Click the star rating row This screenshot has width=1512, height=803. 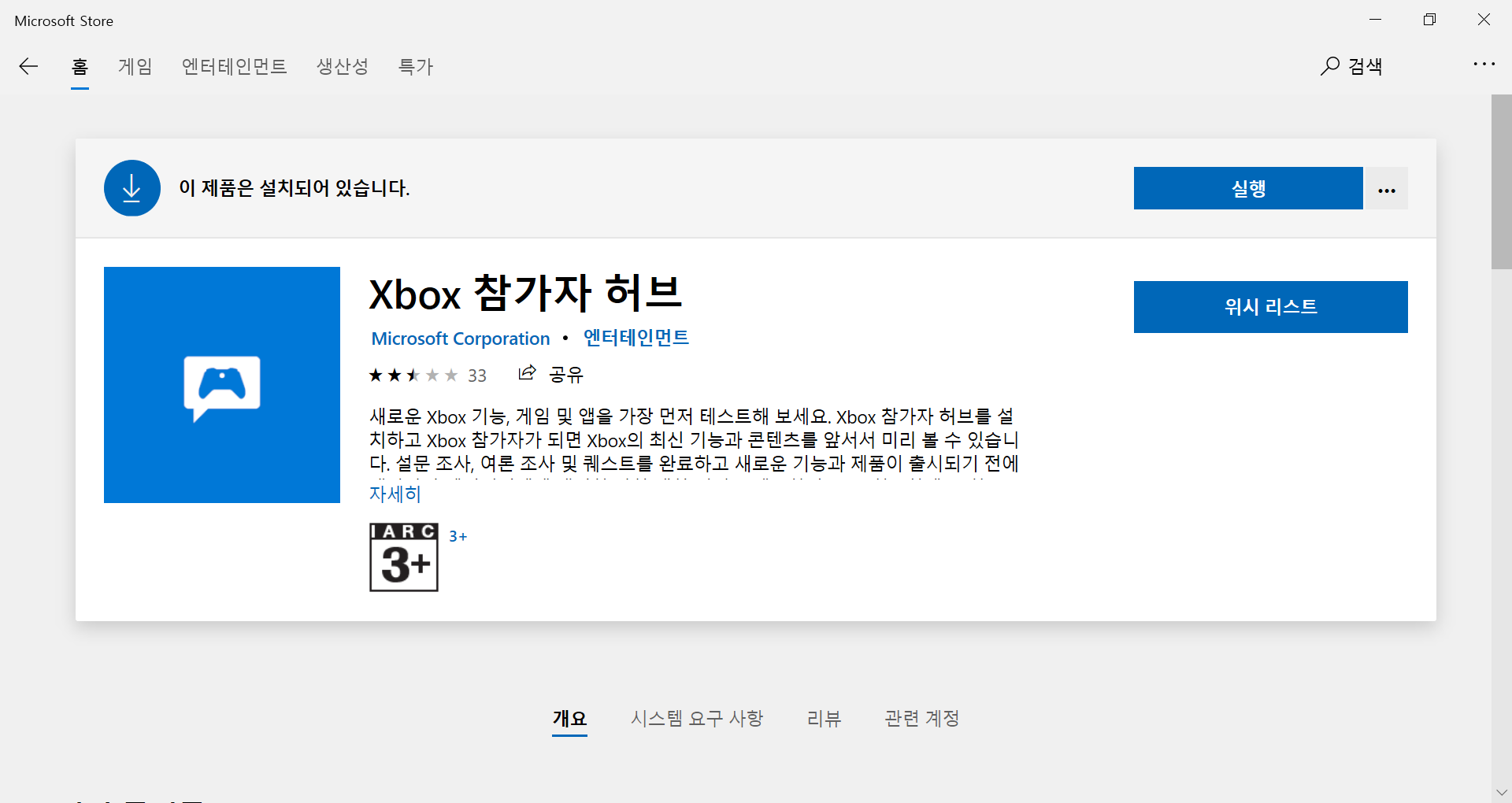click(x=413, y=376)
